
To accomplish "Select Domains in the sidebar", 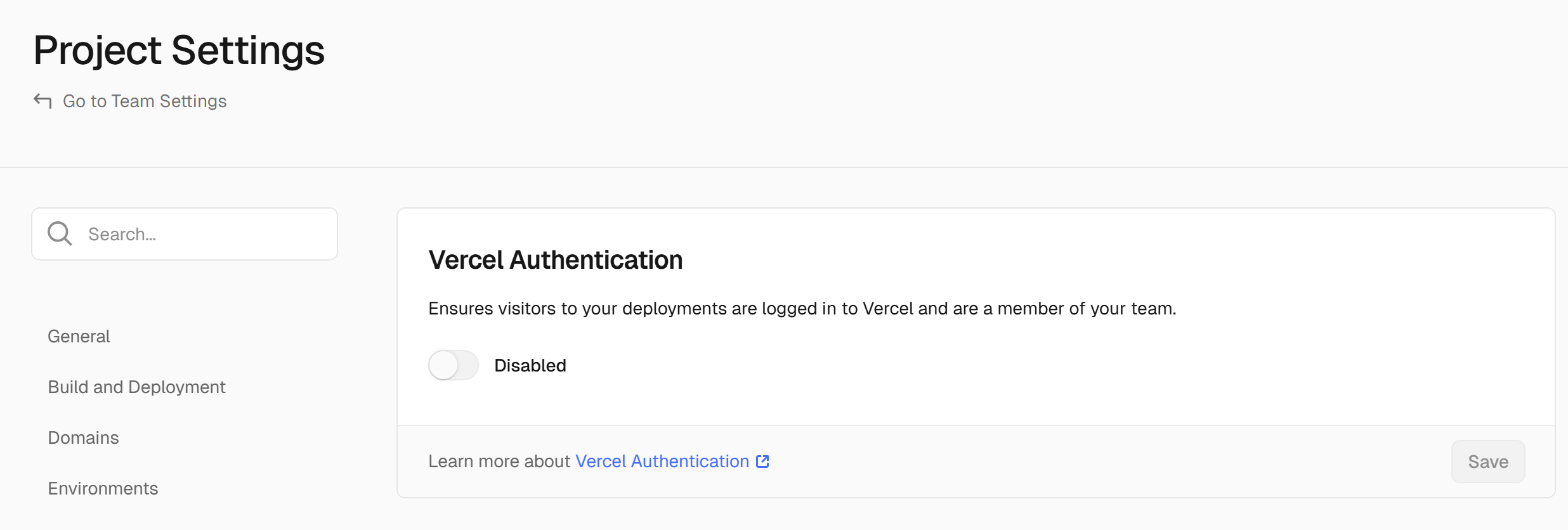I will pyautogui.click(x=83, y=437).
